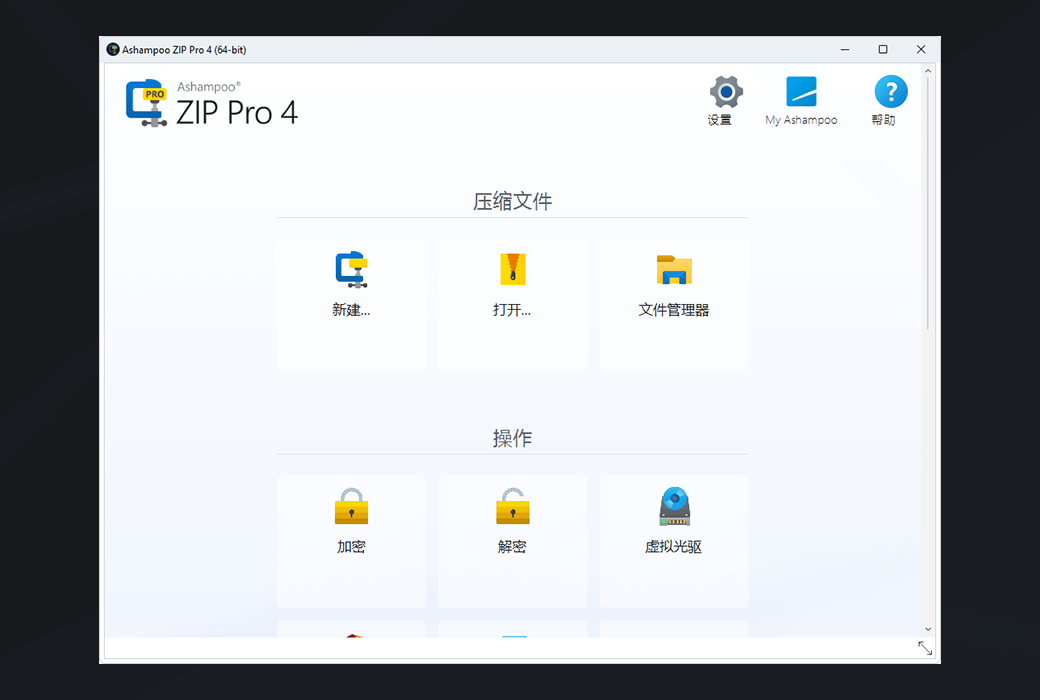
Task: Minimize the Ashampoo ZIP Pro window
Action: (845, 50)
